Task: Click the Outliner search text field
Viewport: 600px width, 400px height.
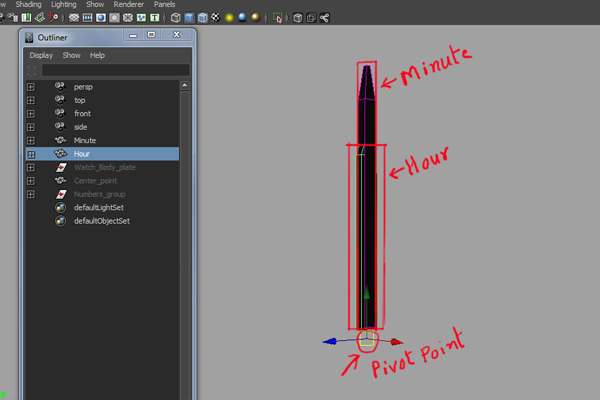Action: (116, 70)
